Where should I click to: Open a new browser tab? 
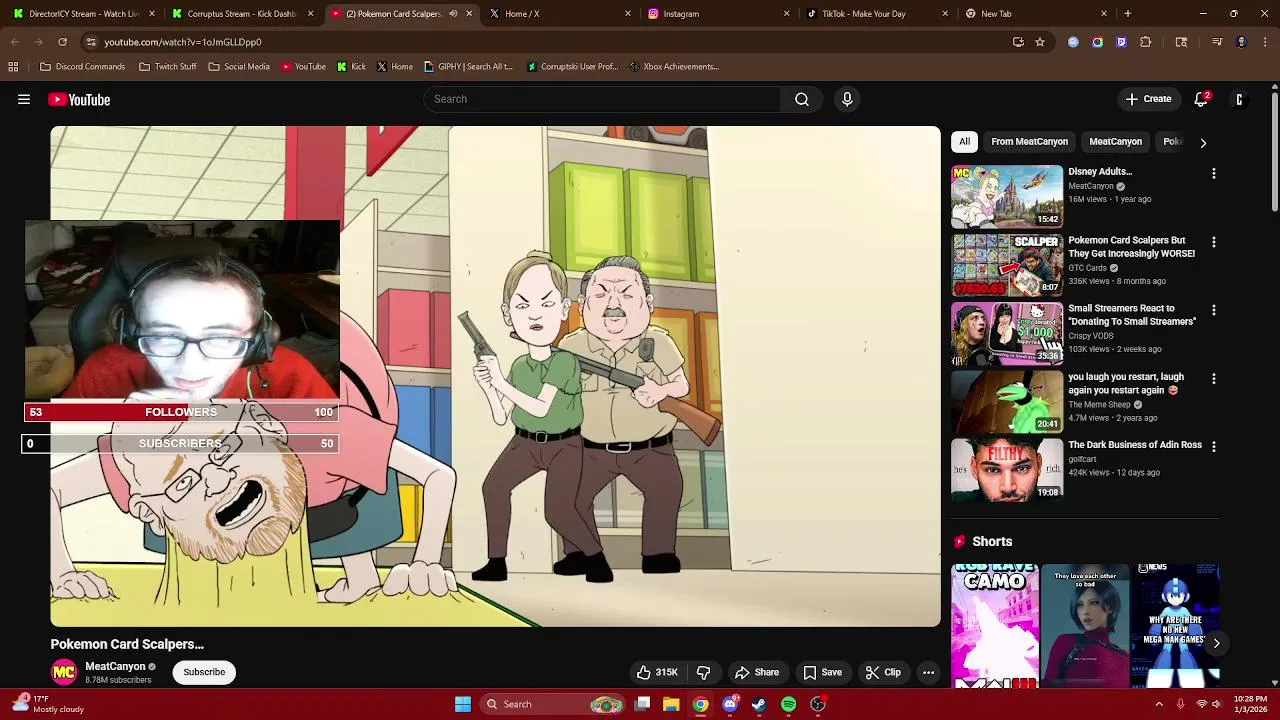[x=1127, y=14]
